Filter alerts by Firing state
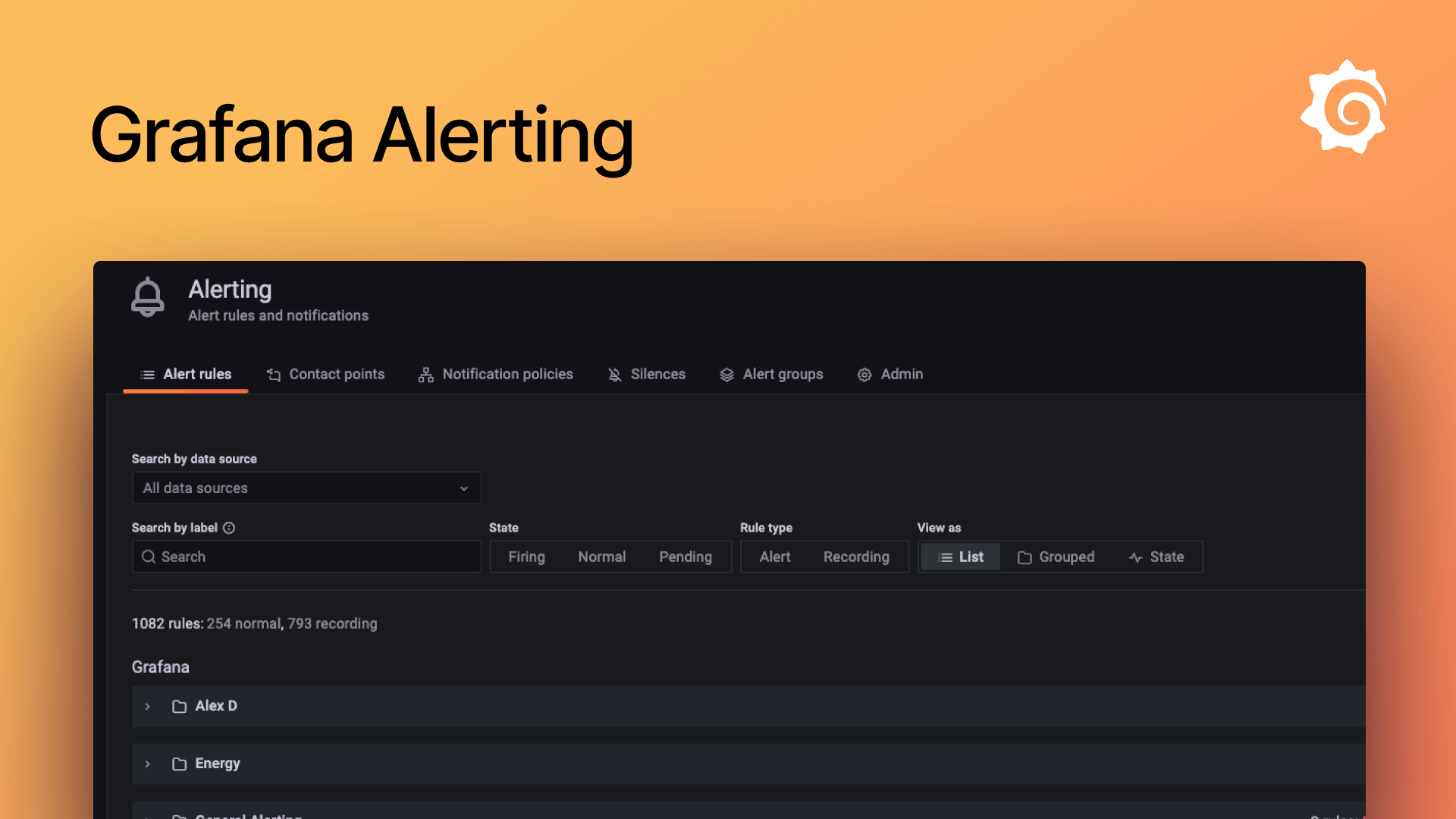 526,556
